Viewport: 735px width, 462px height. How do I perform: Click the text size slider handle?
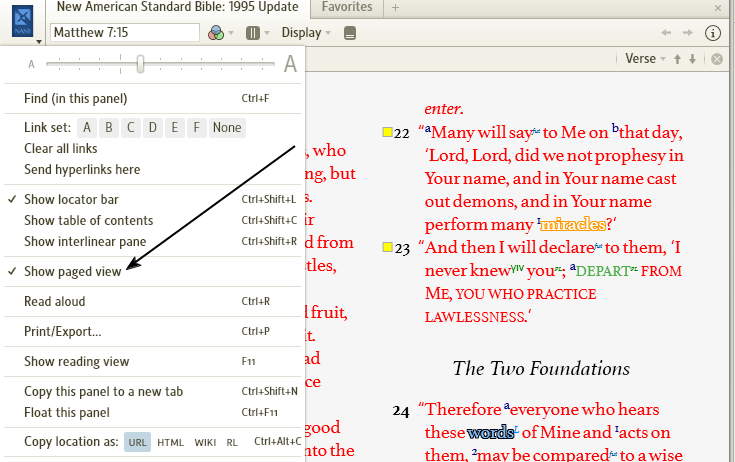click(x=140, y=64)
